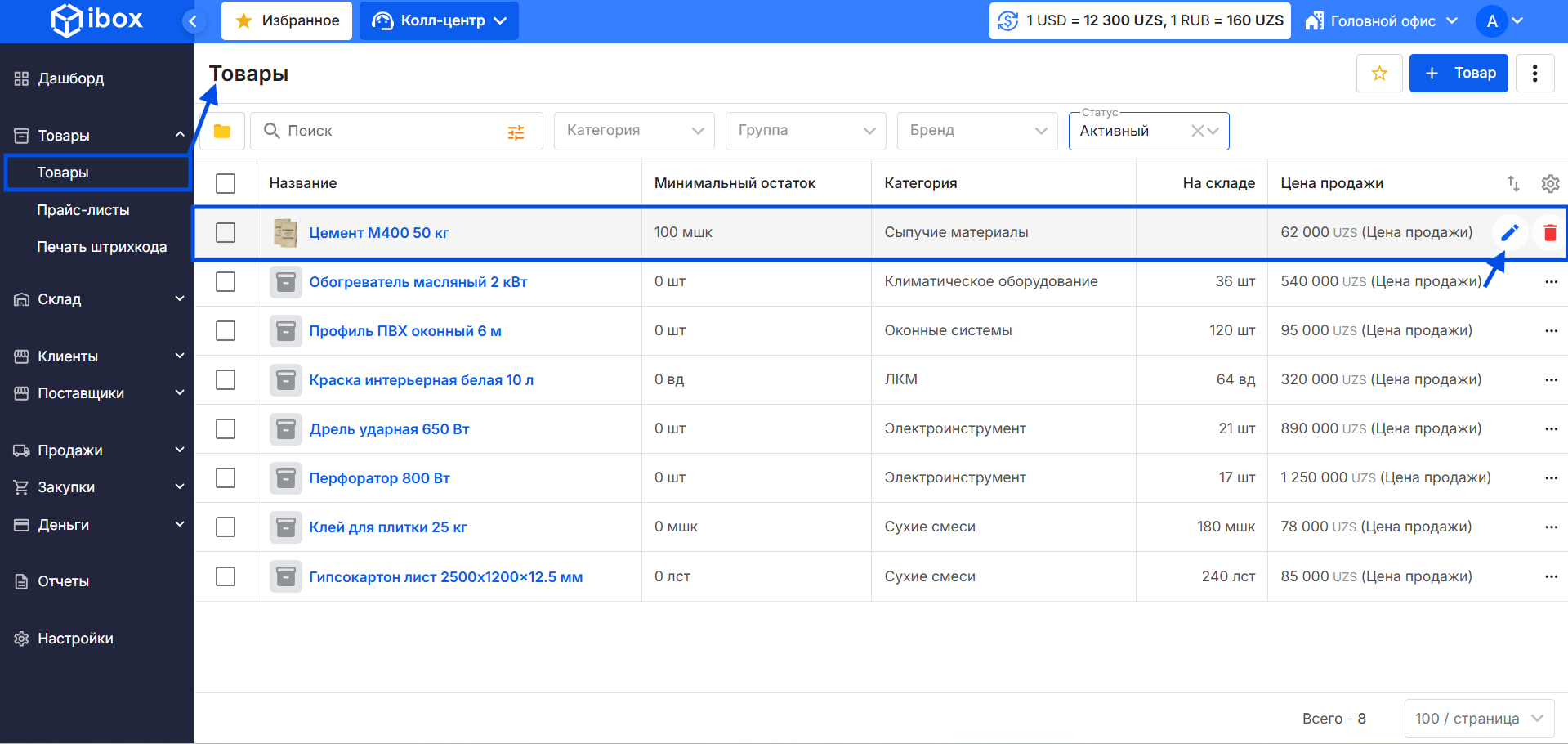Open table column settings gear icon
The image size is (1568, 744).
(1549, 184)
